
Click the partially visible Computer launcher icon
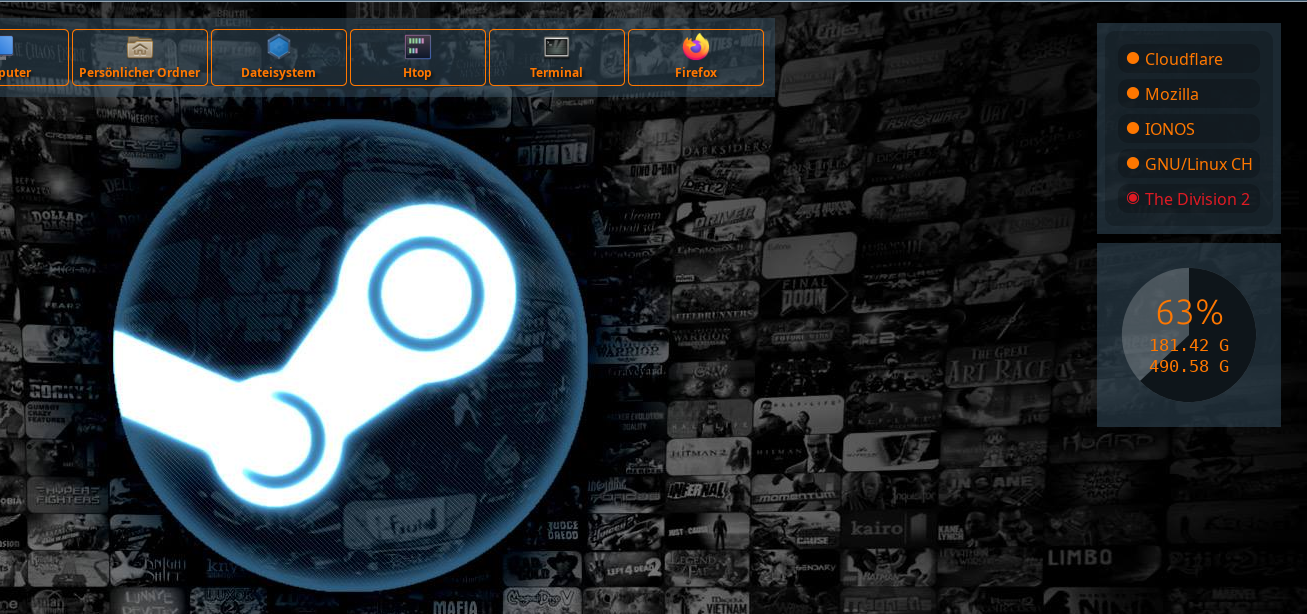tap(5, 47)
